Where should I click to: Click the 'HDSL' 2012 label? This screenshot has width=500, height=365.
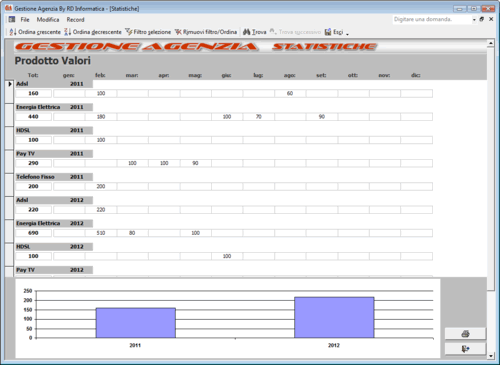pos(23,247)
